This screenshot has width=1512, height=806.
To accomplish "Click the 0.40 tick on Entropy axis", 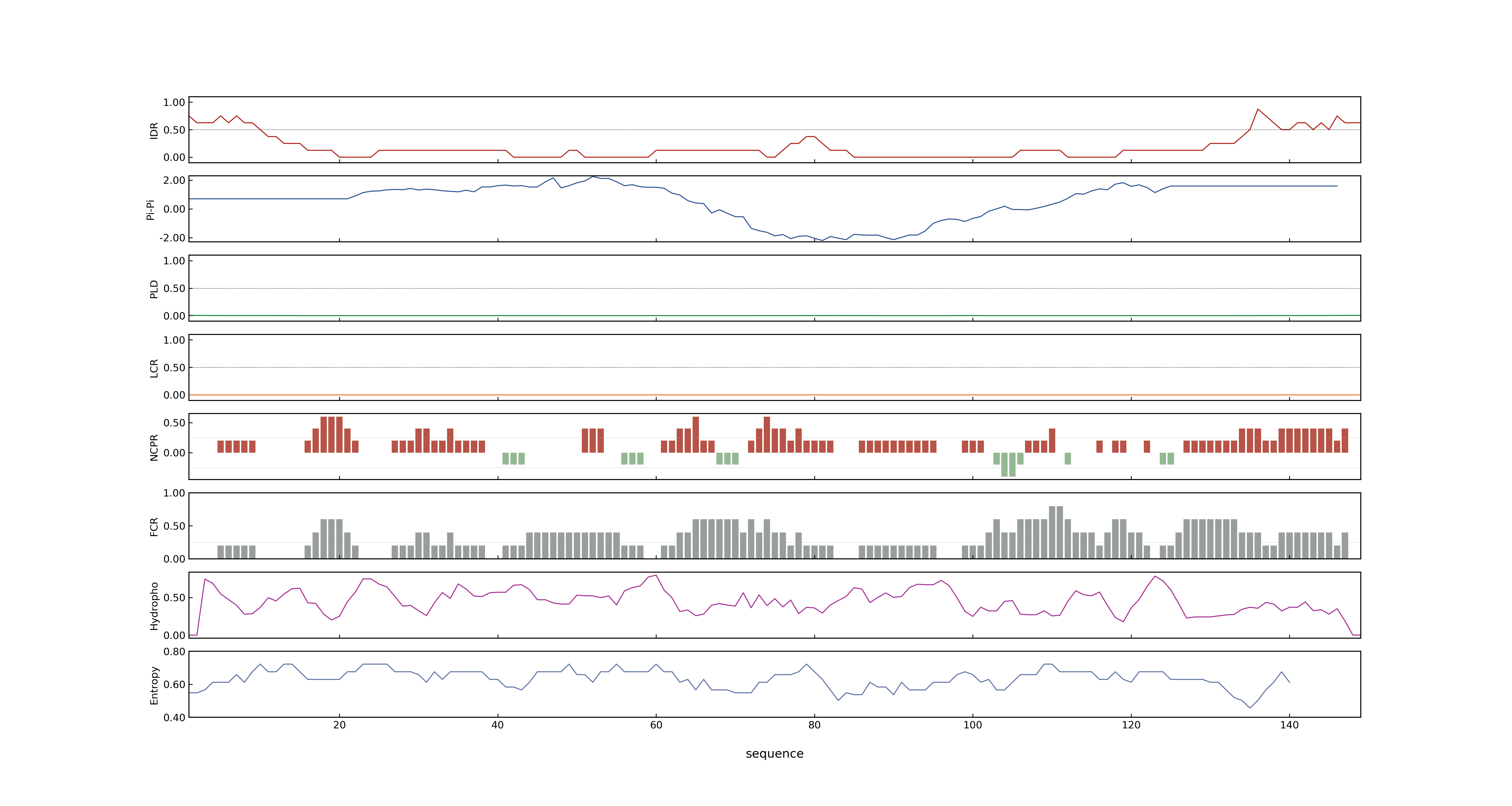I will click(174, 717).
